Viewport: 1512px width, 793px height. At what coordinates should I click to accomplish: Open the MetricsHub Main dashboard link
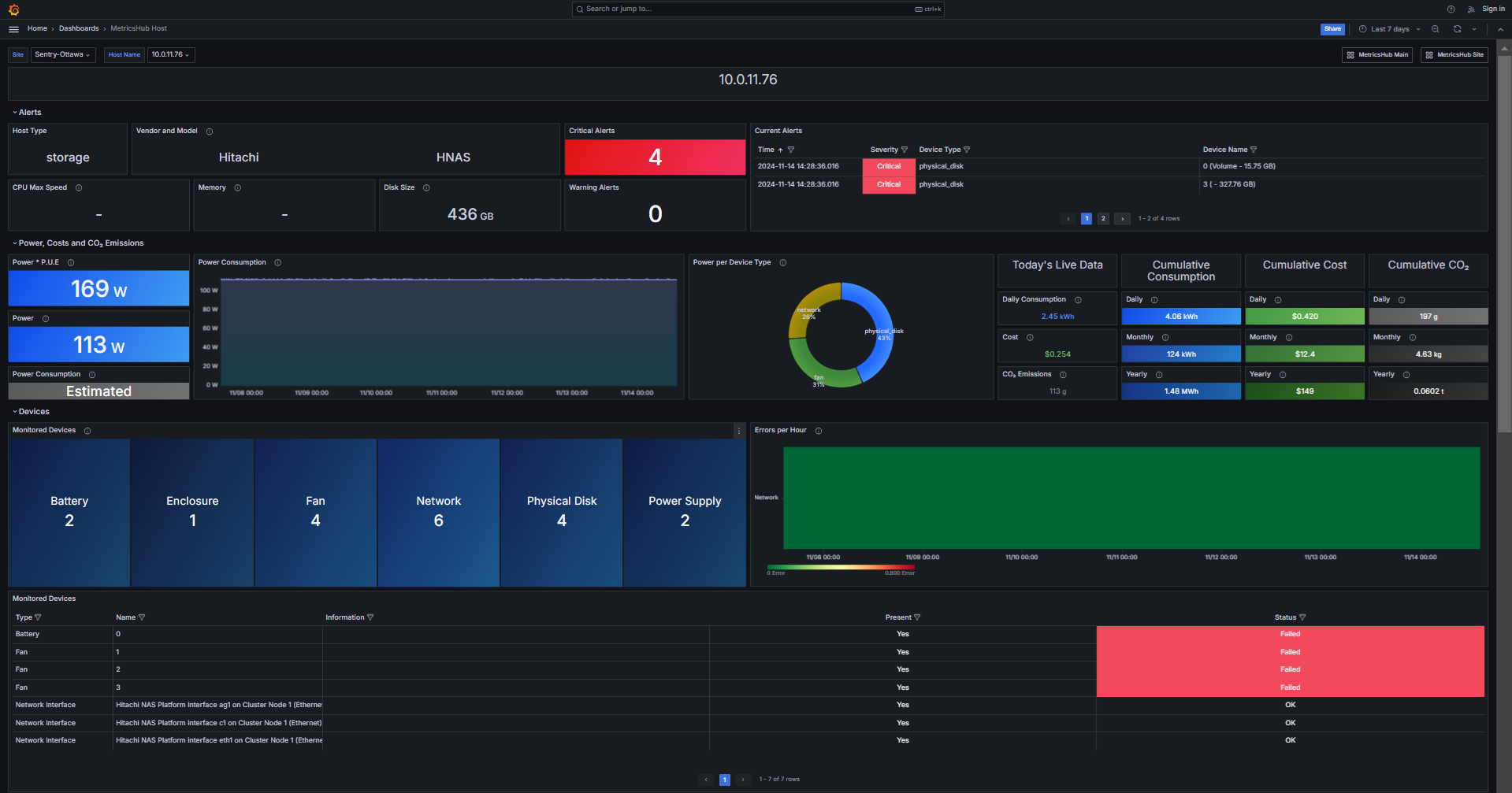pos(1377,55)
